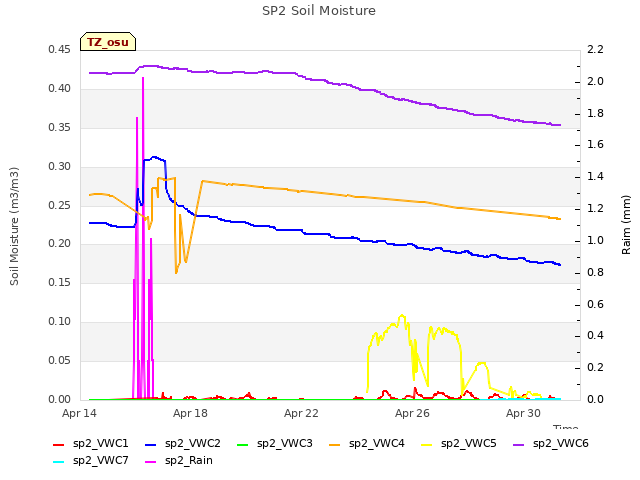Click the sp2_VWC5 legend label

tap(469, 444)
